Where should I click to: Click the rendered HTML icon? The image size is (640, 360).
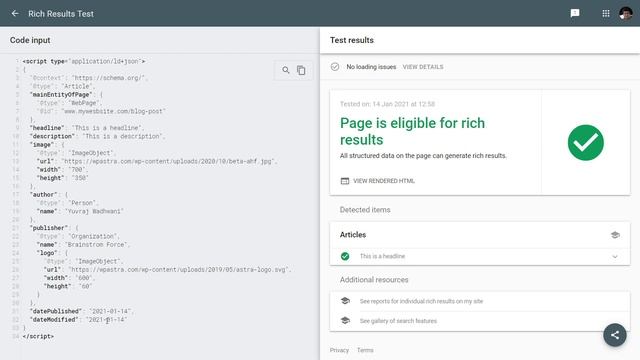tap(345, 181)
